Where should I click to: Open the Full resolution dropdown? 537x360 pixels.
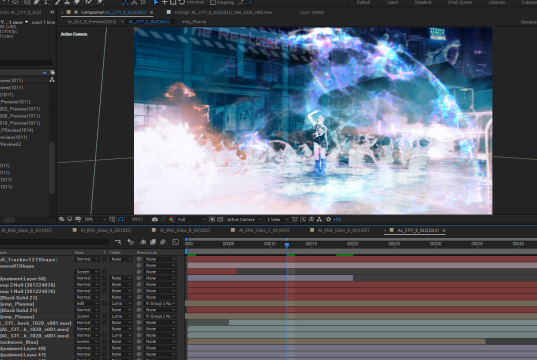(x=191, y=219)
